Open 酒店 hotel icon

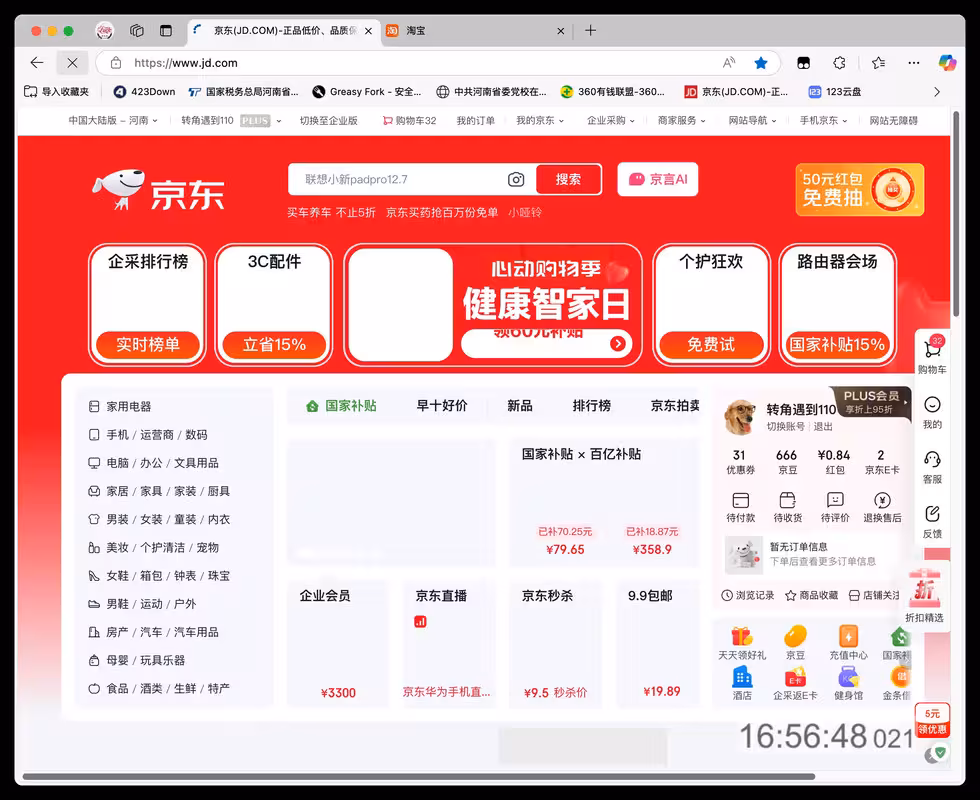(x=742, y=683)
